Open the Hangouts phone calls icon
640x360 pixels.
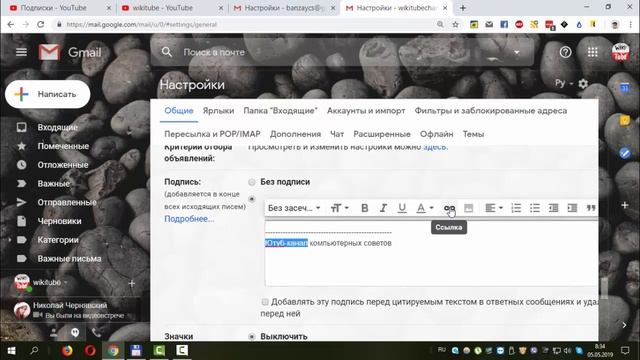point(96,333)
